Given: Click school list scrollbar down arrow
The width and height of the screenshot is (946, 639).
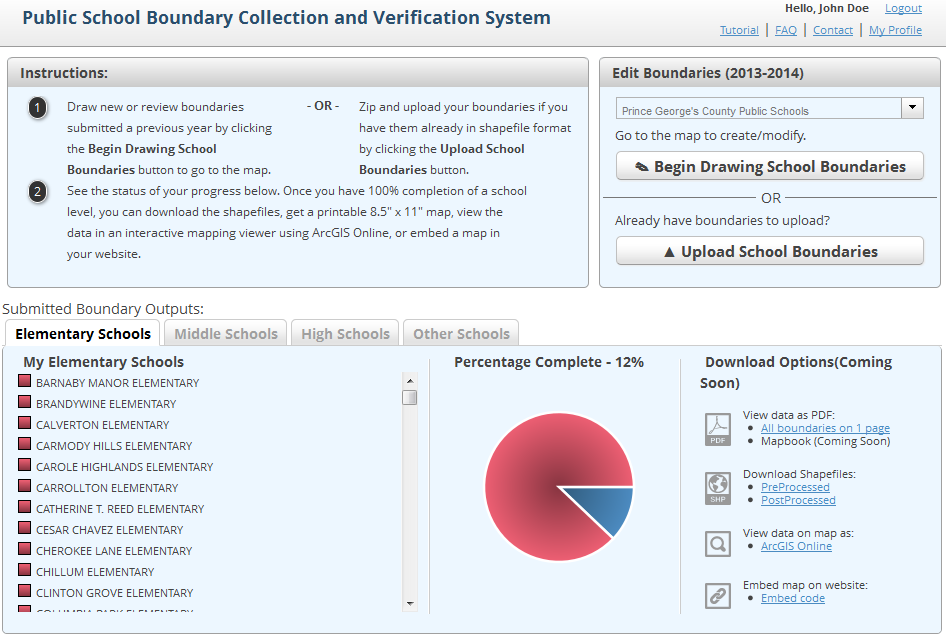Looking at the screenshot, I should point(410,603).
